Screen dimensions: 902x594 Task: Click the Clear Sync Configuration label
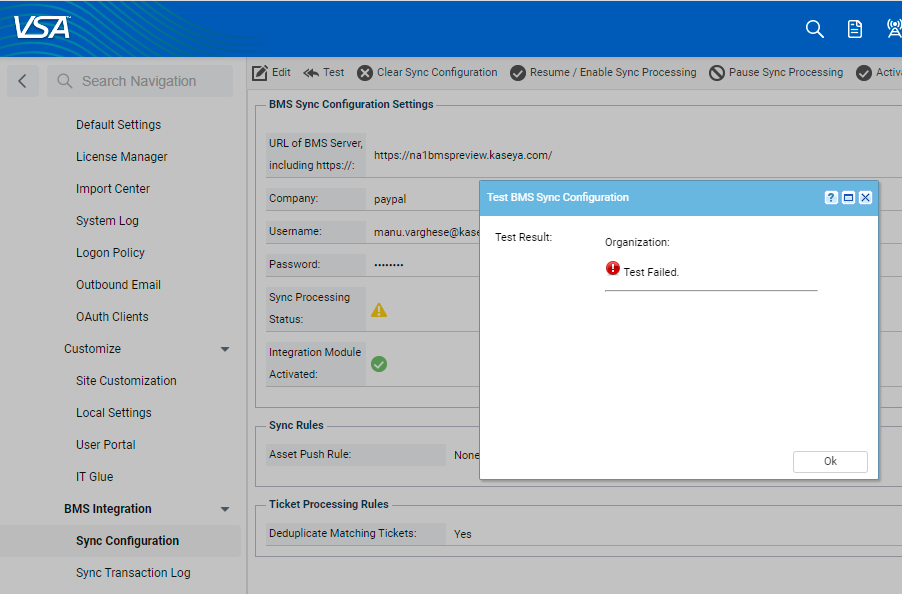[x=437, y=72]
